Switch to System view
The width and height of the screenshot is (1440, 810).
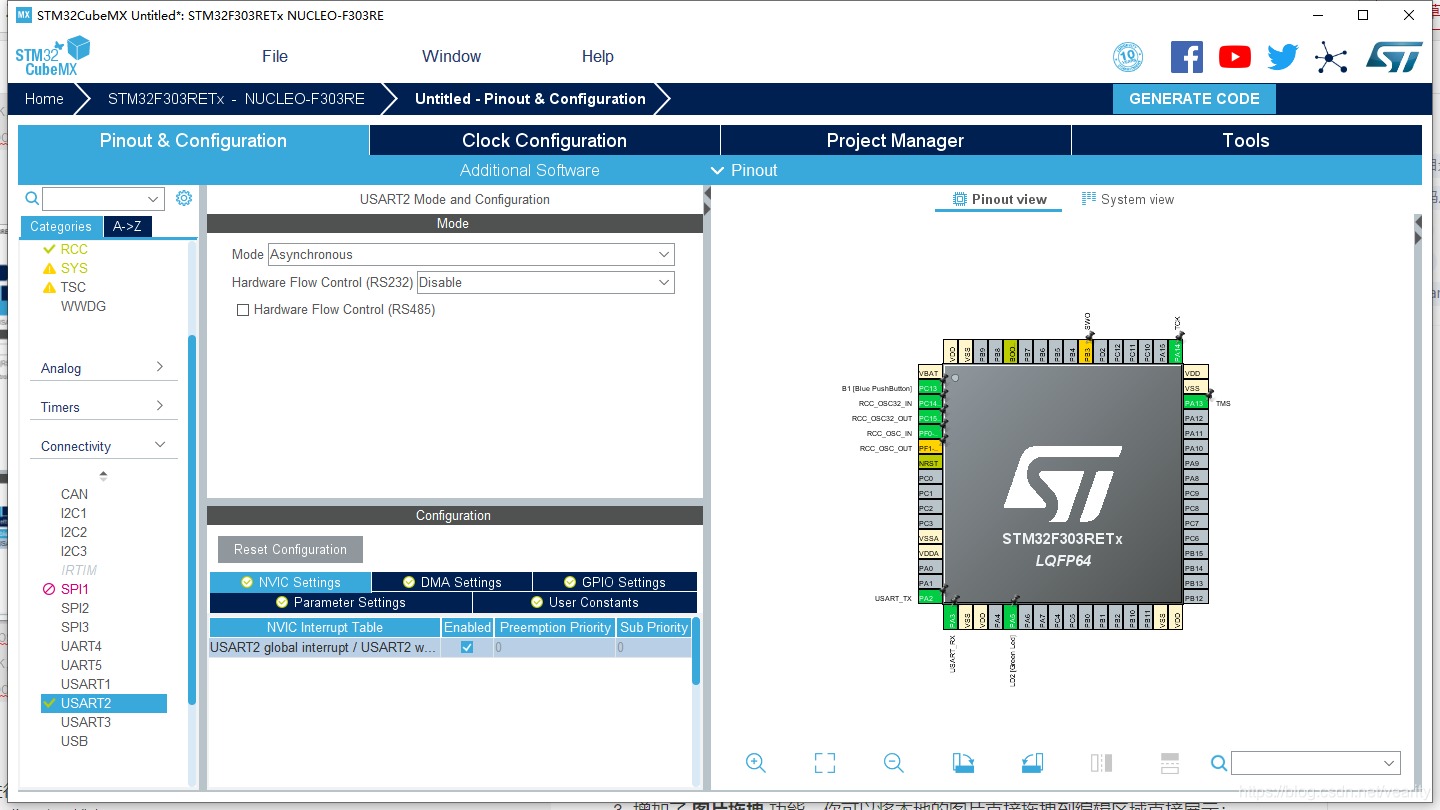[x=1128, y=199]
